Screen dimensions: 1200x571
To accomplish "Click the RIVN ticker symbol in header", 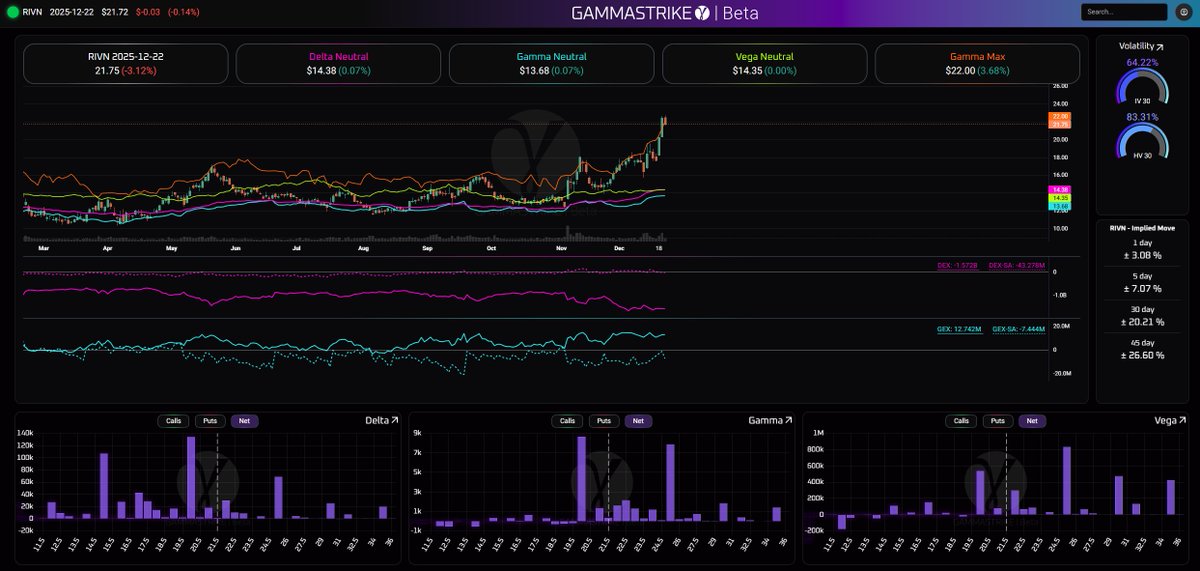I will pyautogui.click(x=31, y=12).
